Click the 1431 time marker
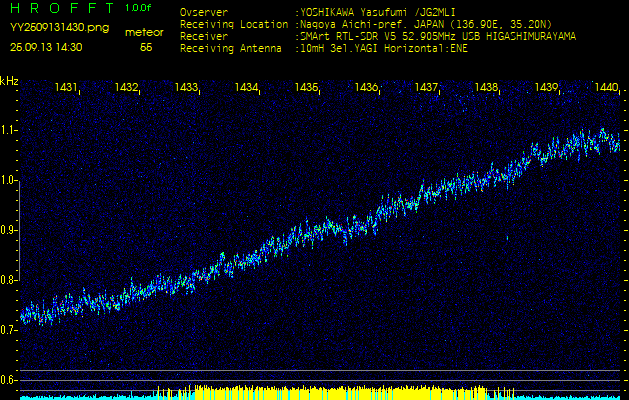Viewport: 629px width, 400px height. click(67, 88)
